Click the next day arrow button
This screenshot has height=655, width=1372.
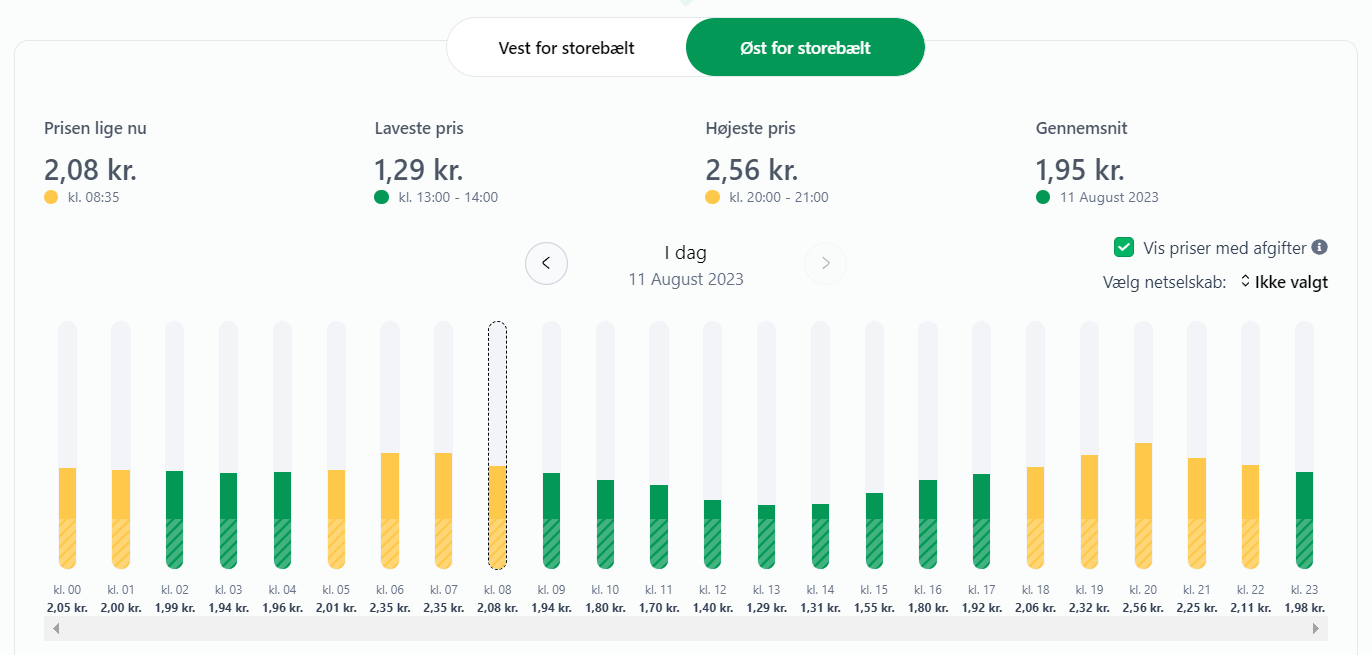(825, 263)
